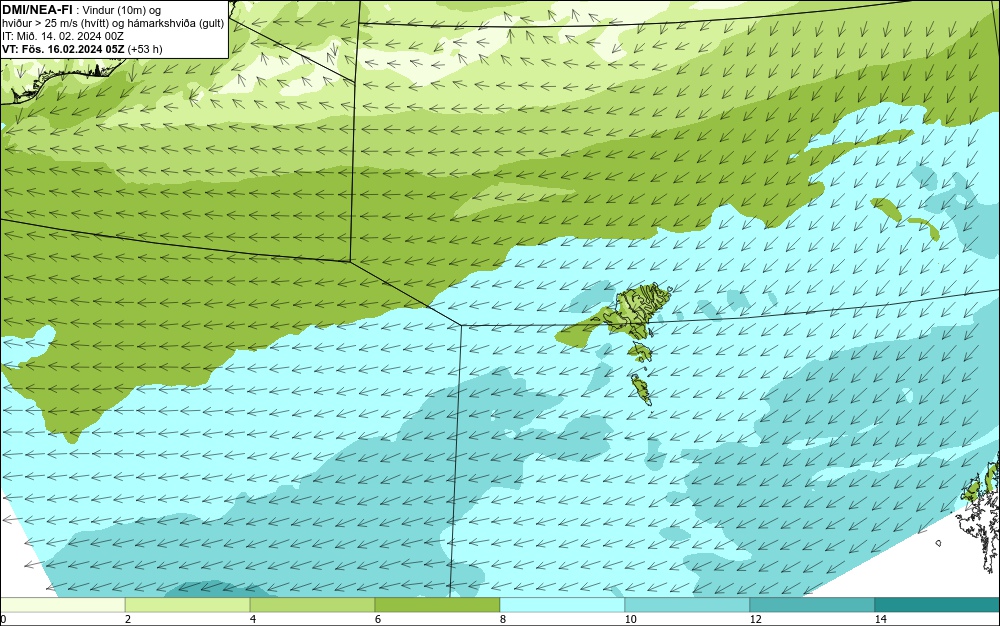
Task: Click legend tick label '2'
Action: tap(128, 620)
